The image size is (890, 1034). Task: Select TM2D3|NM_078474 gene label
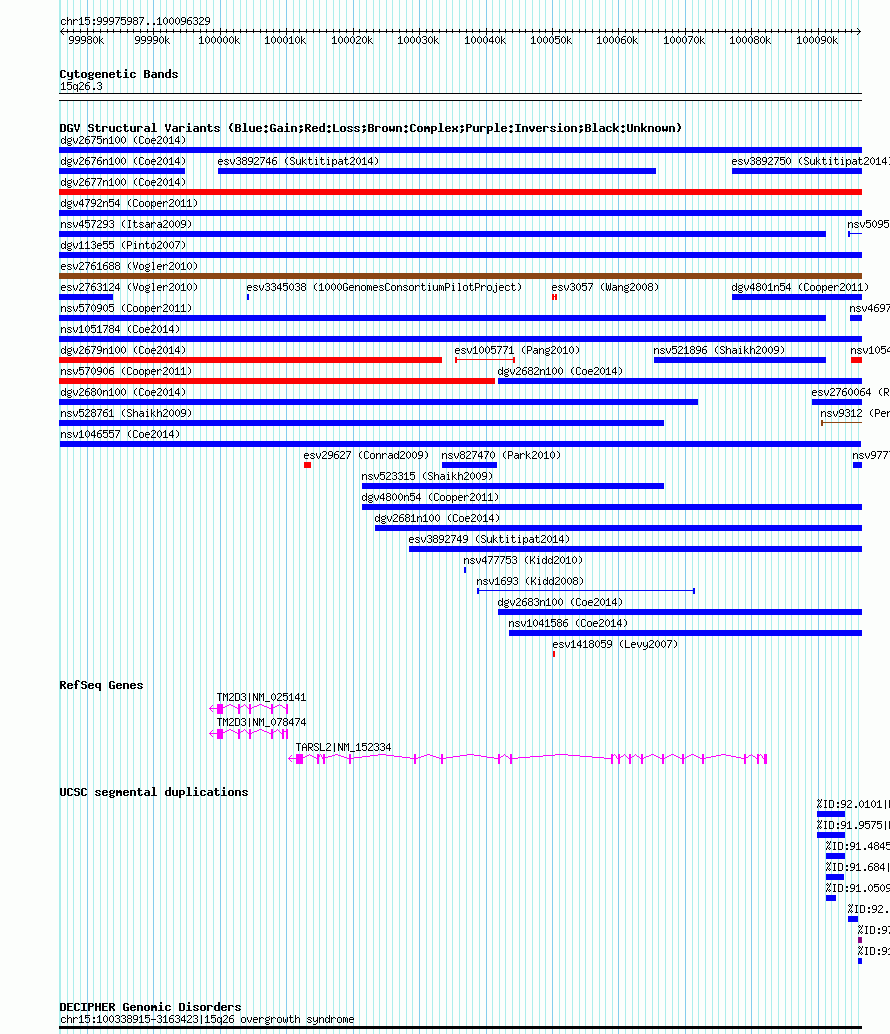pos(261,723)
